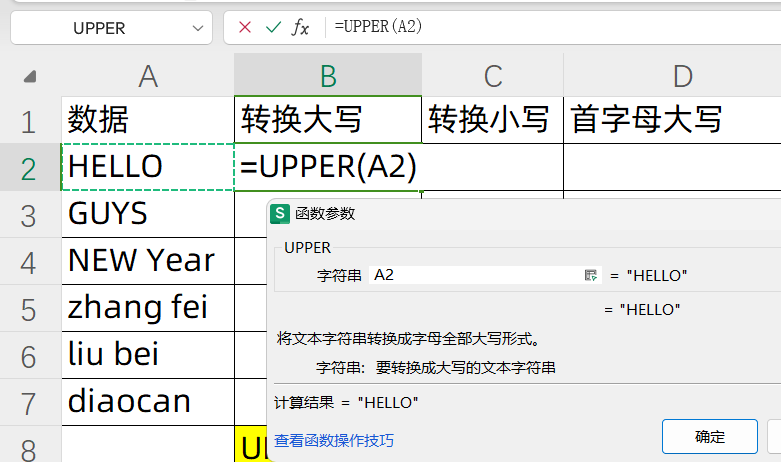Image resolution: width=781 pixels, height=462 pixels.
Task: Click the 字符串 argument label
Action: point(339,275)
